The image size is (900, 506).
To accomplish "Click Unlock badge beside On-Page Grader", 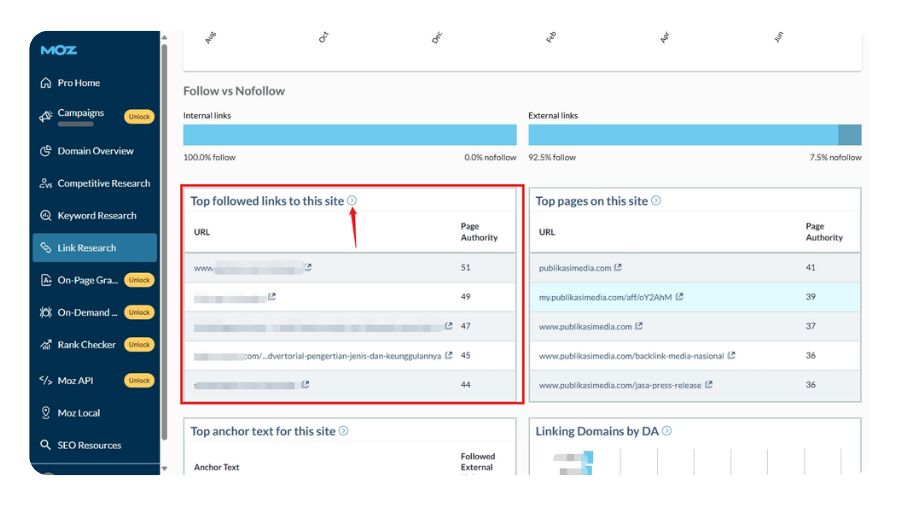I will click(x=139, y=280).
